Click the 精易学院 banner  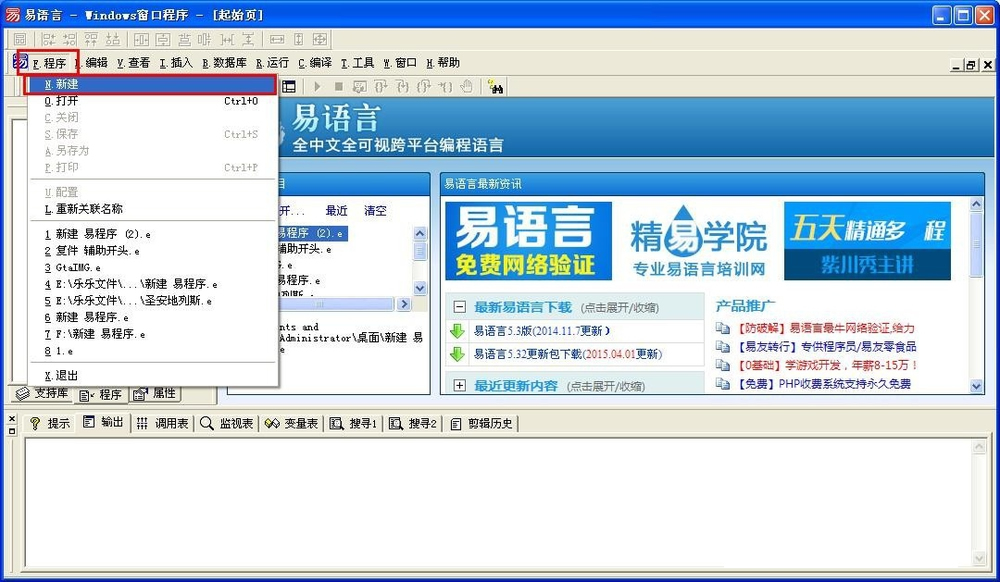(x=698, y=241)
